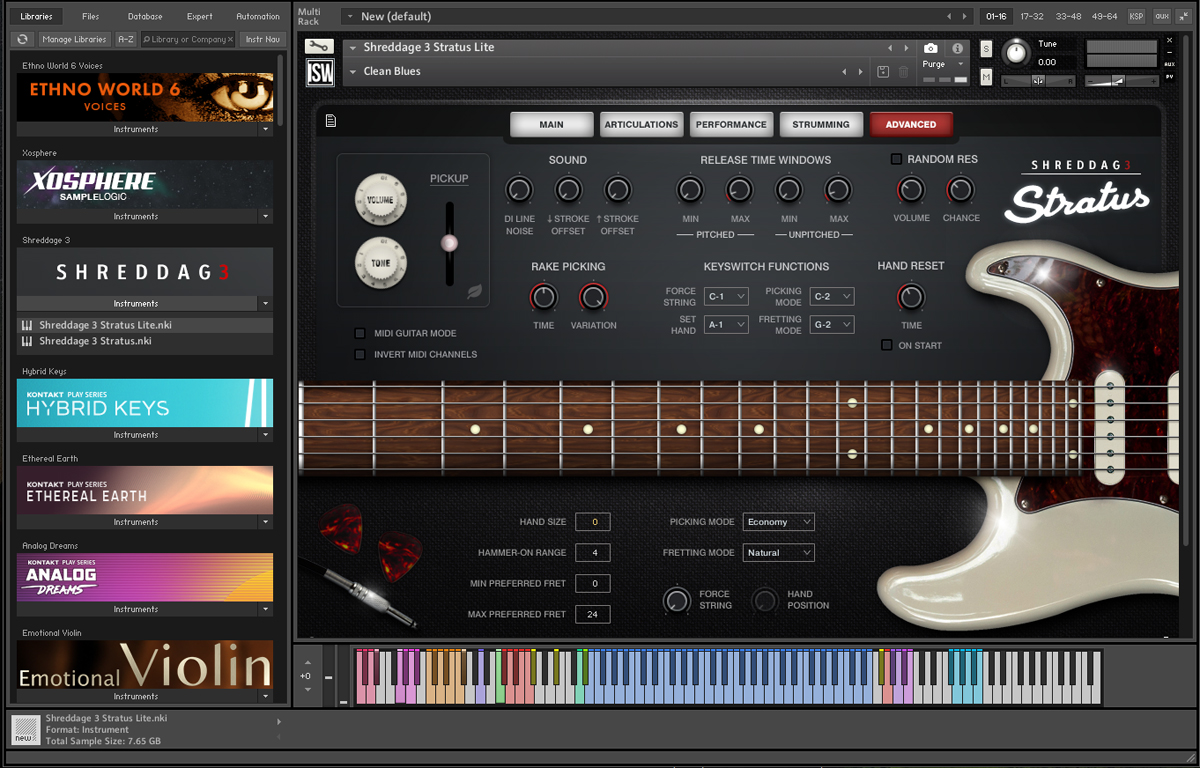Open the Set Hand A-1 dropdown

pyautogui.click(x=726, y=325)
